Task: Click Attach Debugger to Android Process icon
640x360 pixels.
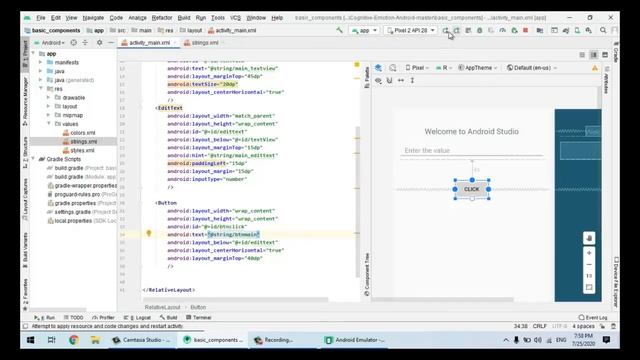Action: (514, 31)
